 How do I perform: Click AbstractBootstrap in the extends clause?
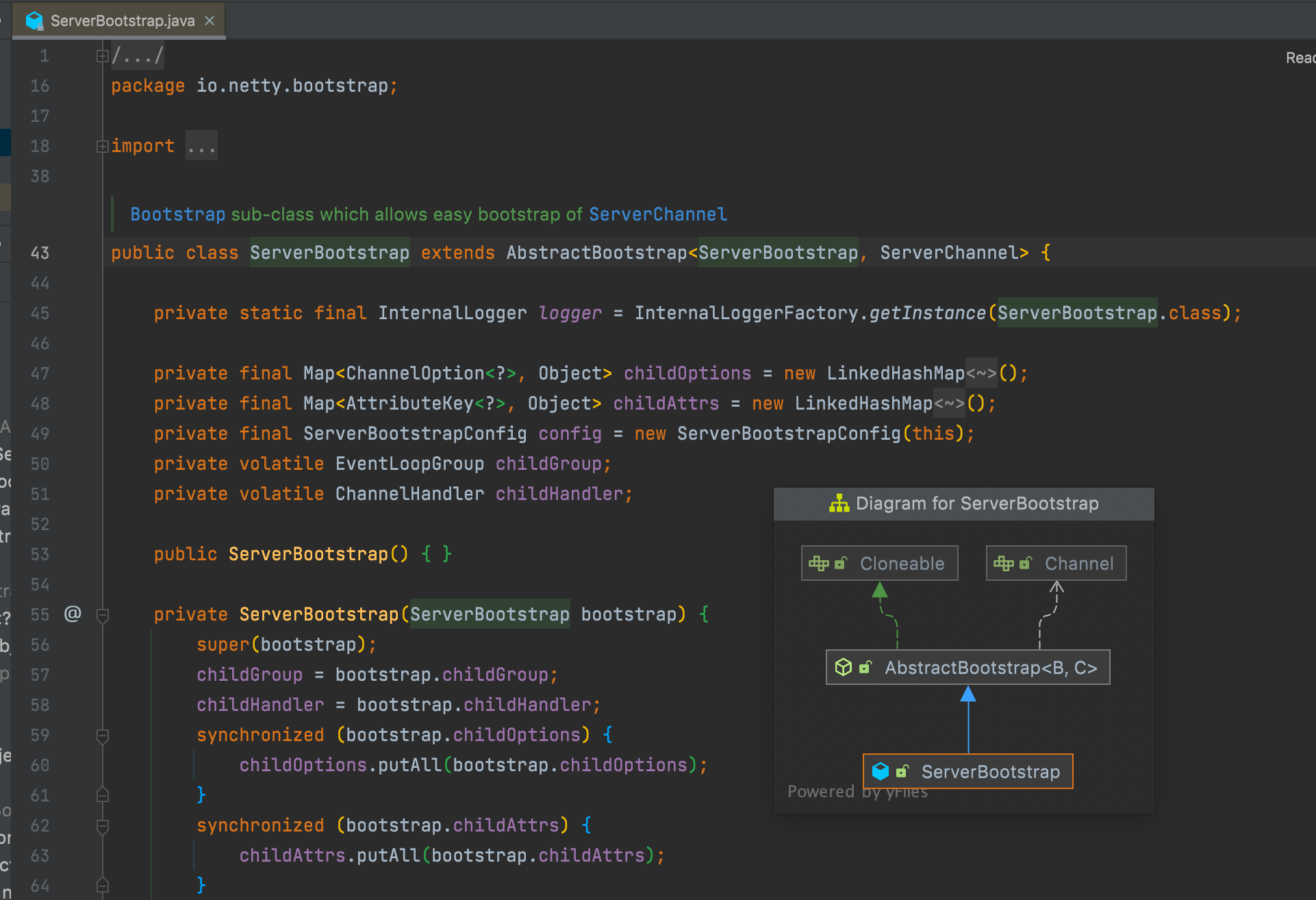596,253
